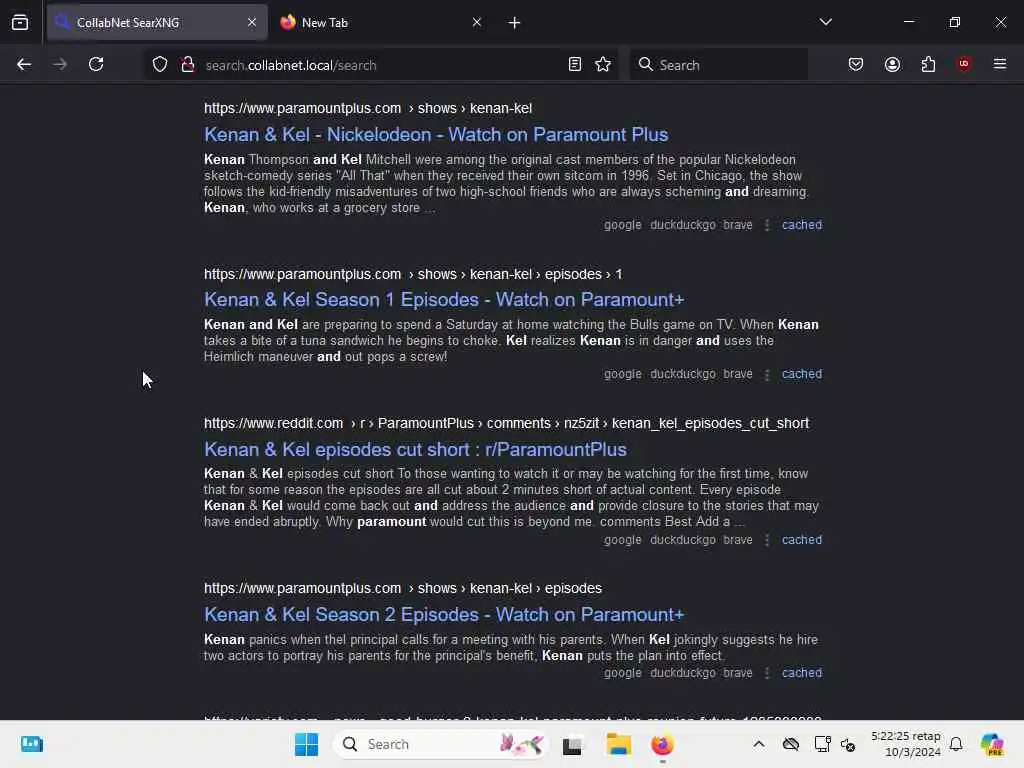1024x768 pixels.
Task: Open network display tray icon
Action: click(822, 744)
